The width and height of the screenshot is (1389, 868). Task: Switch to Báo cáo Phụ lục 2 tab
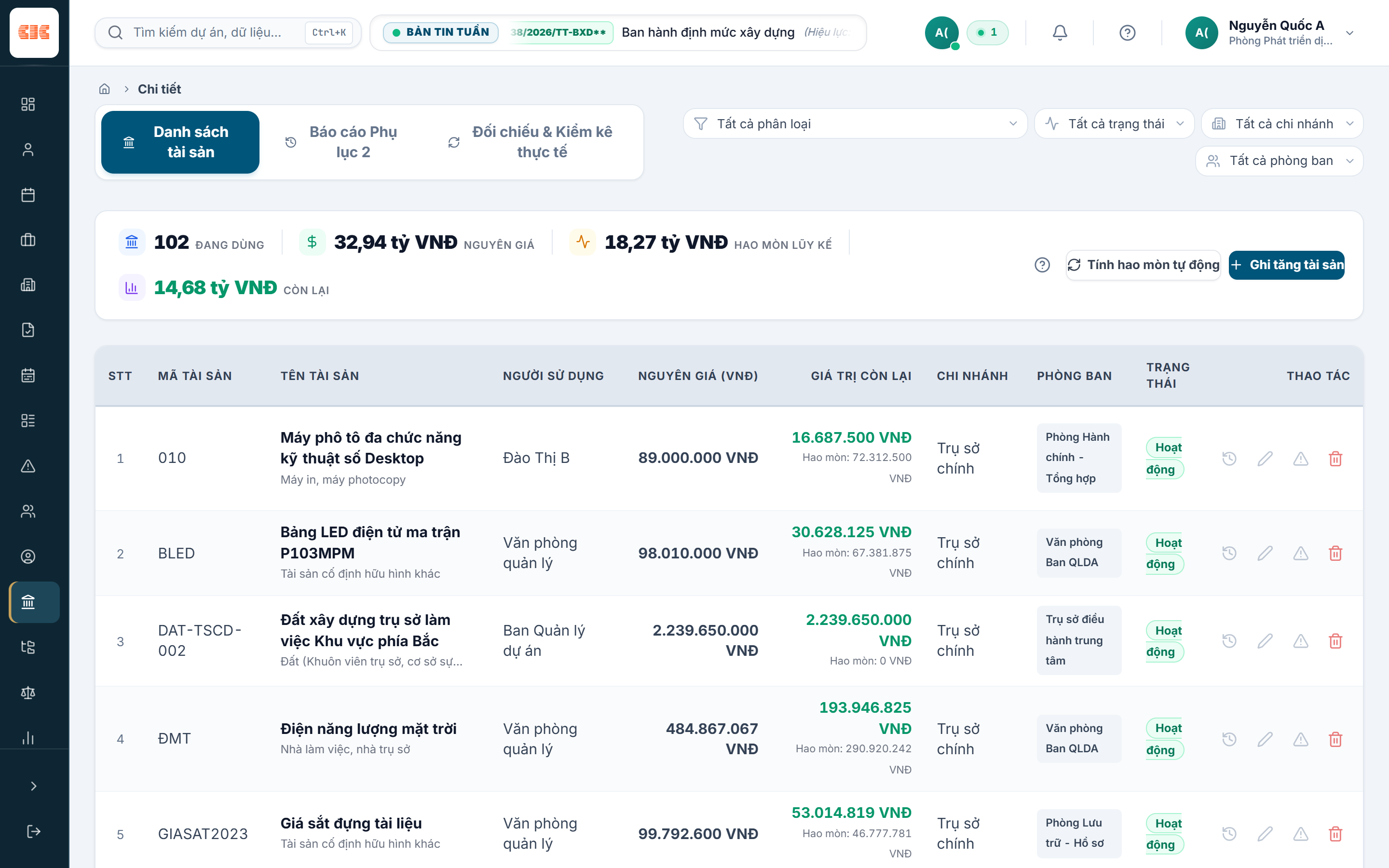tap(342, 142)
